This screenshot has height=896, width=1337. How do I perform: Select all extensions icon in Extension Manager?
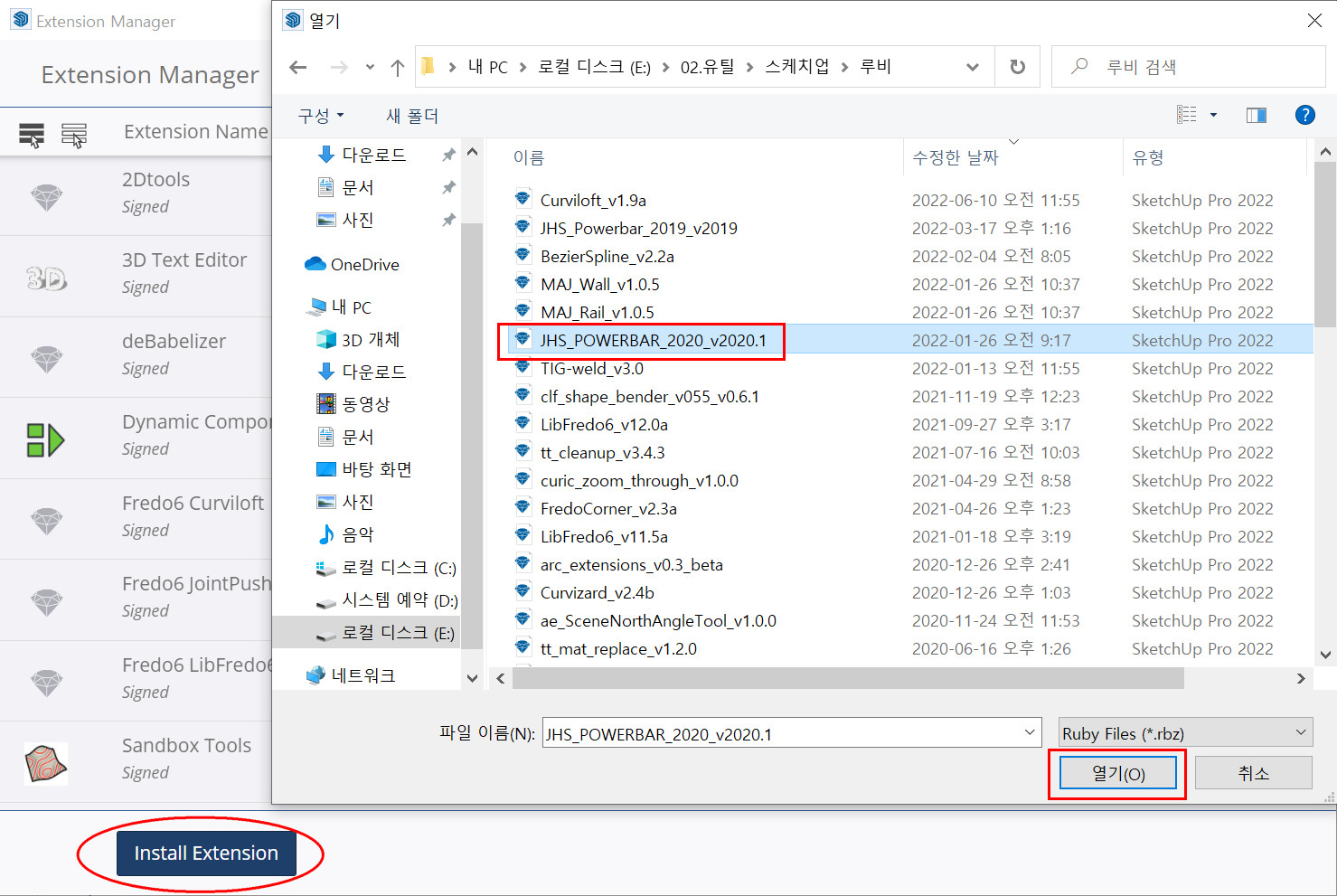(32, 135)
